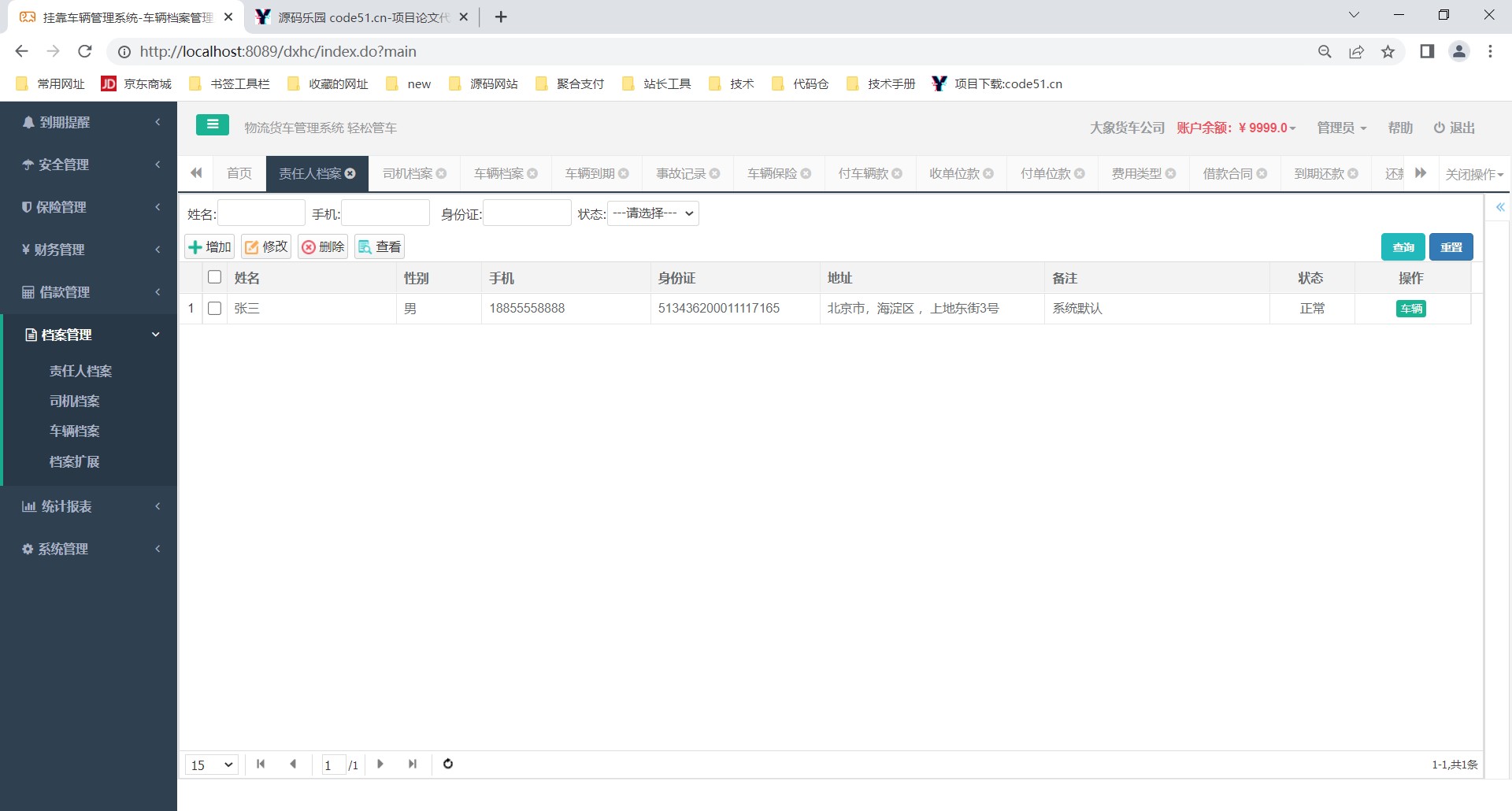Open the 账户余额 ¥9999.0 dropdown
Screen dimensions: 1512x811
1236,128
